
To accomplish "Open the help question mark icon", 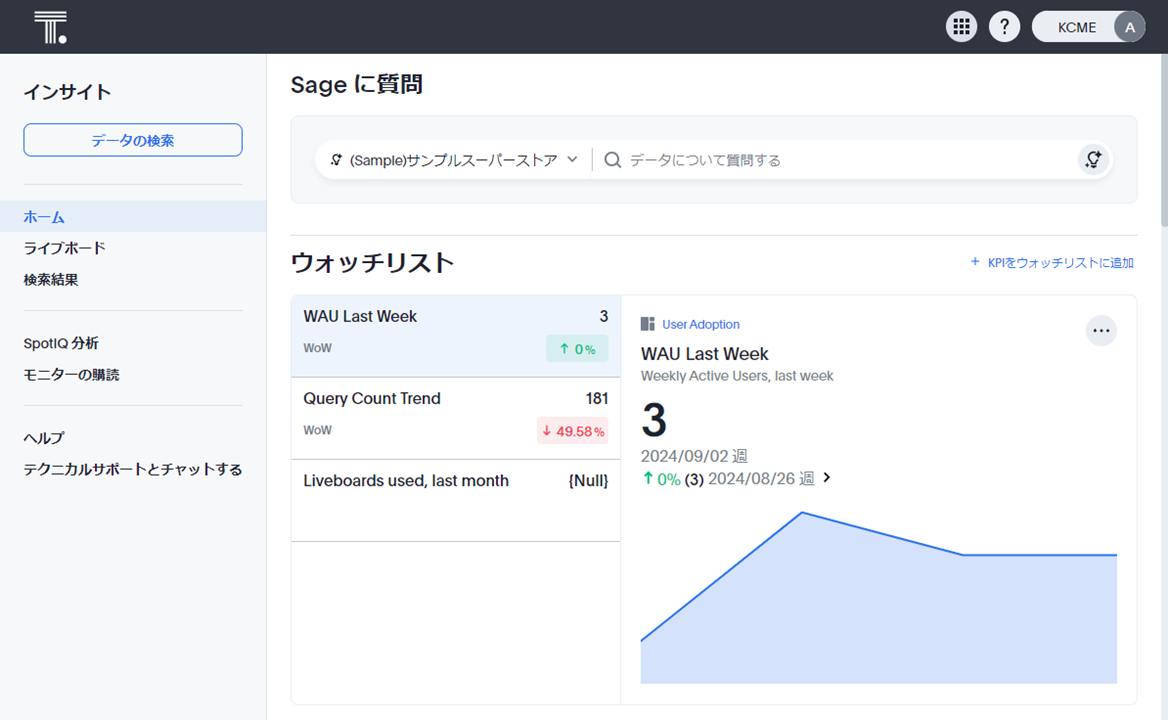I will pyautogui.click(x=1004, y=27).
